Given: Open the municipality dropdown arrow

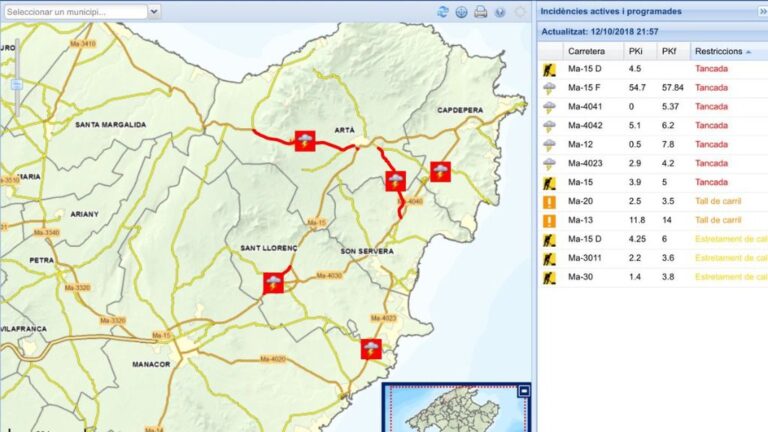Looking at the screenshot, I should [x=154, y=12].
